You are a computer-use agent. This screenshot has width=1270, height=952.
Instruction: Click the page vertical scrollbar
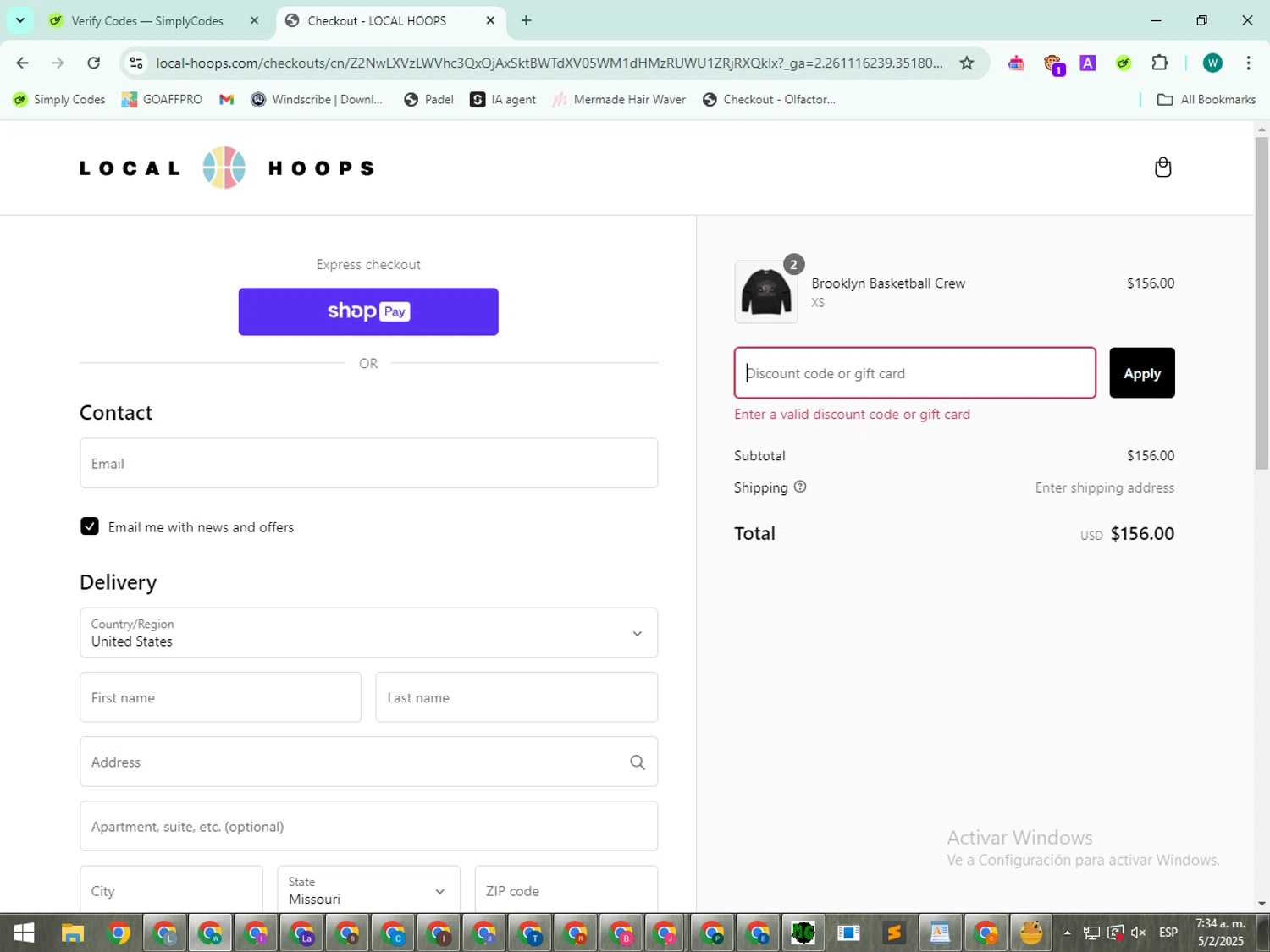(1262, 301)
